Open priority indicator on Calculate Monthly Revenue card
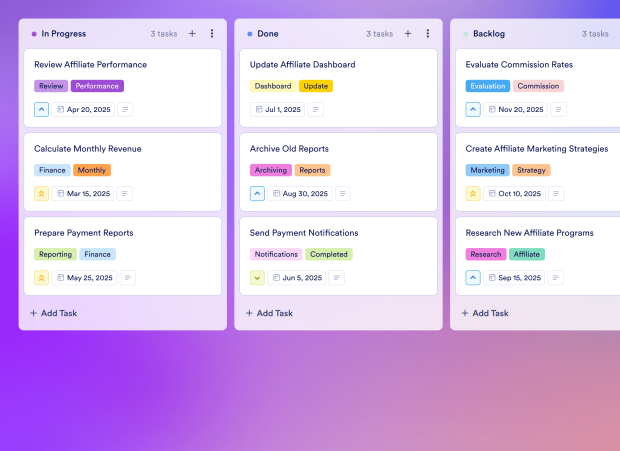This screenshot has width=620, height=451. (x=41, y=194)
